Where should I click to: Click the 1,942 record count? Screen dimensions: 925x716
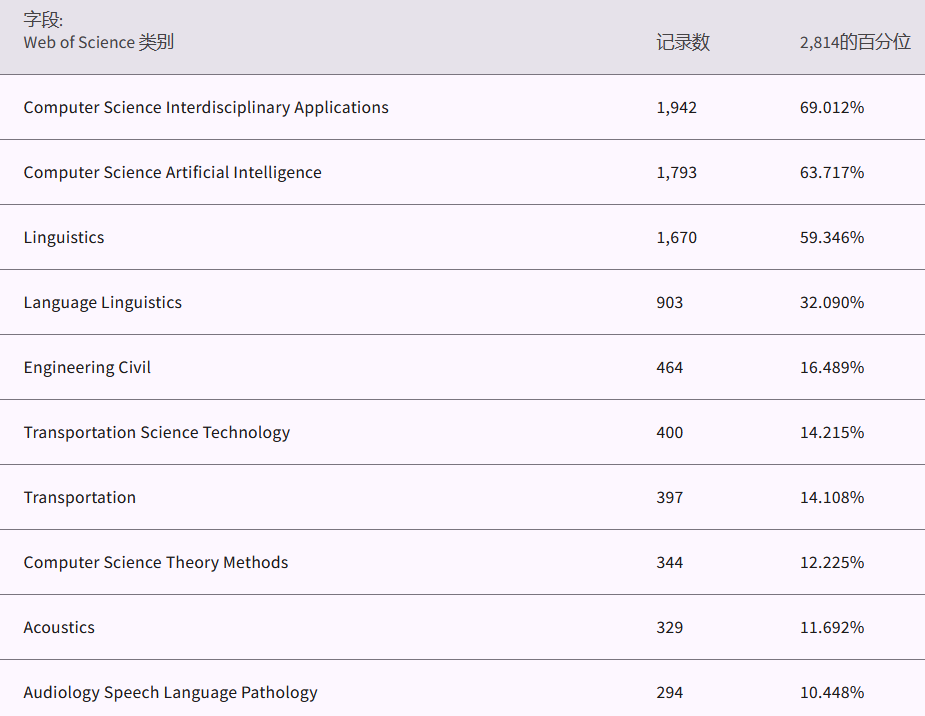(676, 107)
